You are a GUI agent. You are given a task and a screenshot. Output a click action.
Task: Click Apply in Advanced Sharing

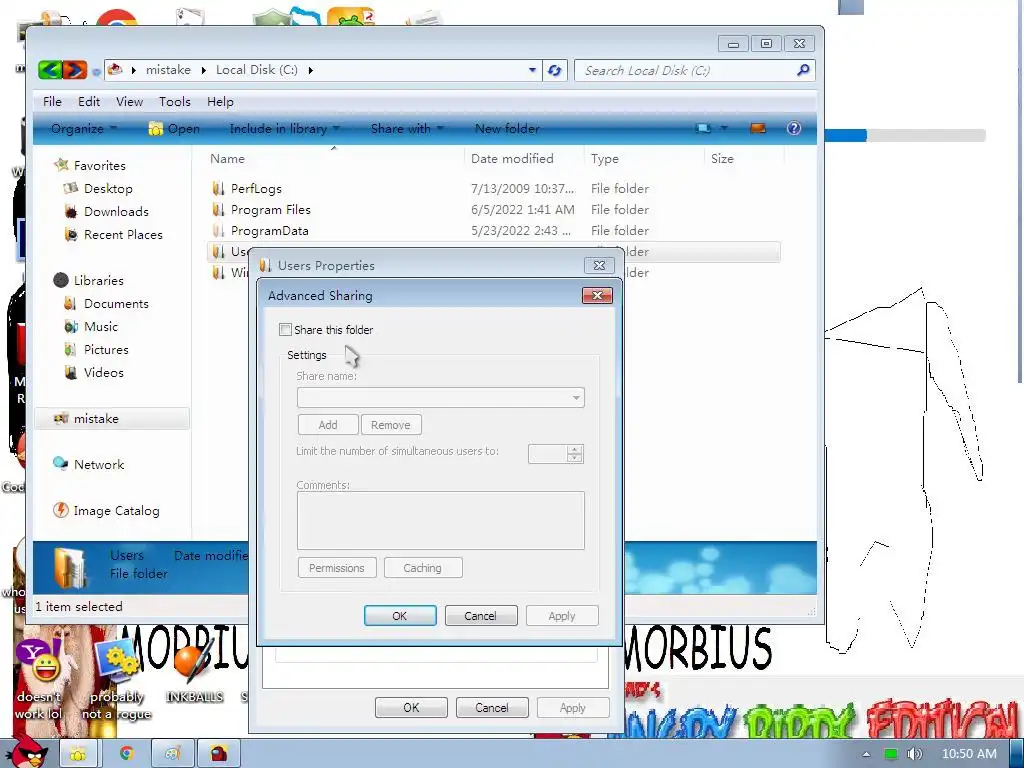pyautogui.click(x=562, y=616)
